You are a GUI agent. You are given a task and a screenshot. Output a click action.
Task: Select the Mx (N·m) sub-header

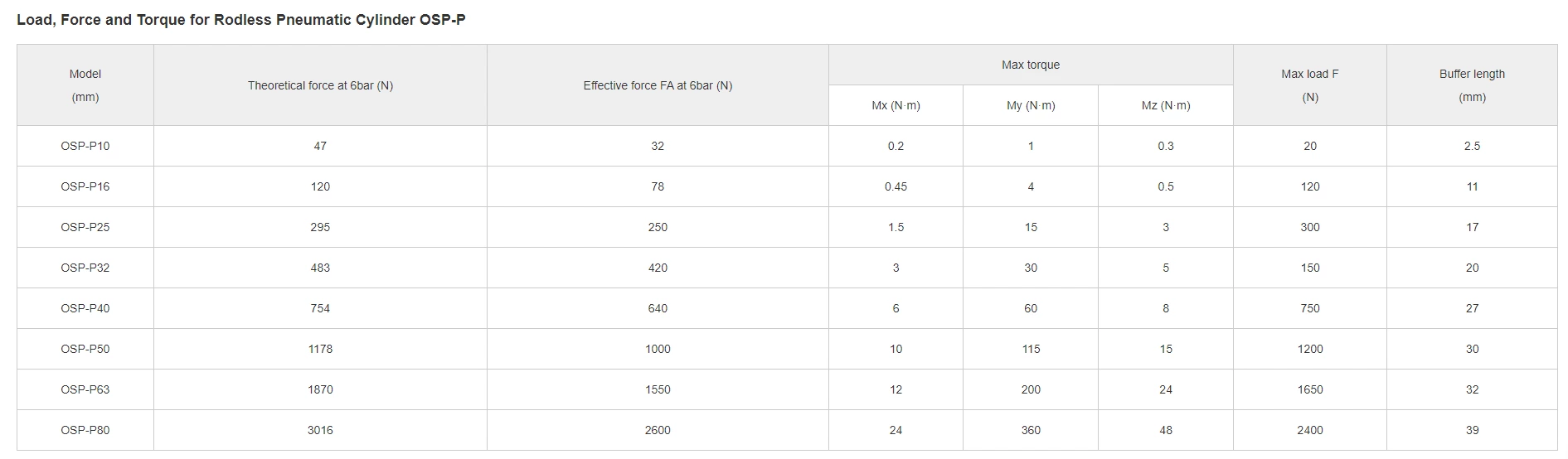[896, 105]
